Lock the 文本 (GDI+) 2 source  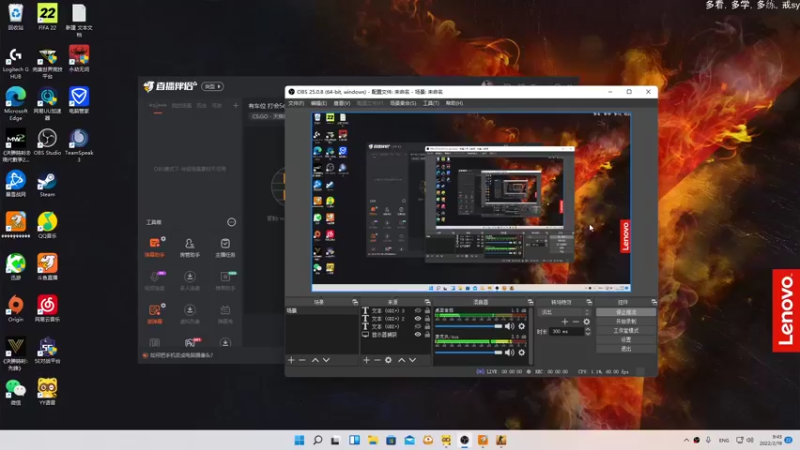click(427, 319)
